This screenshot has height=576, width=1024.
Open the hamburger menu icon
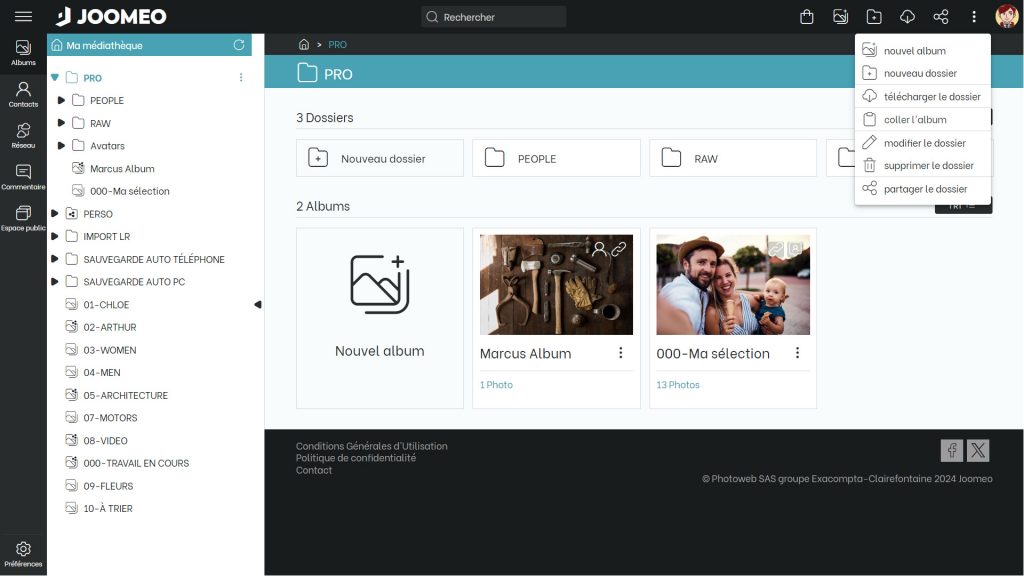[23, 17]
